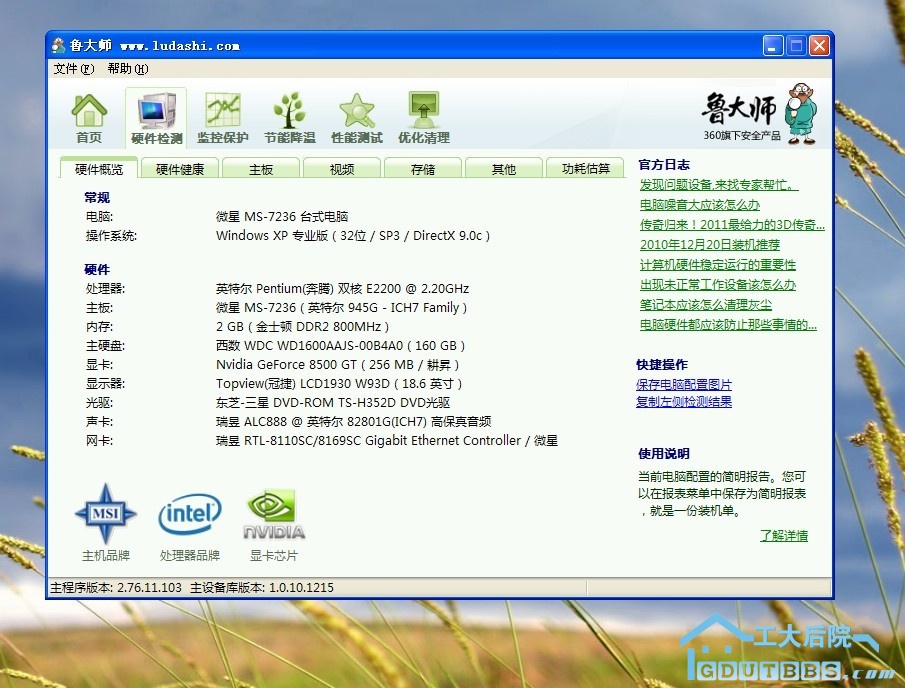This screenshot has width=905, height=688.
Task: Maximize the 鲁大师 window
Action: click(796, 45)
